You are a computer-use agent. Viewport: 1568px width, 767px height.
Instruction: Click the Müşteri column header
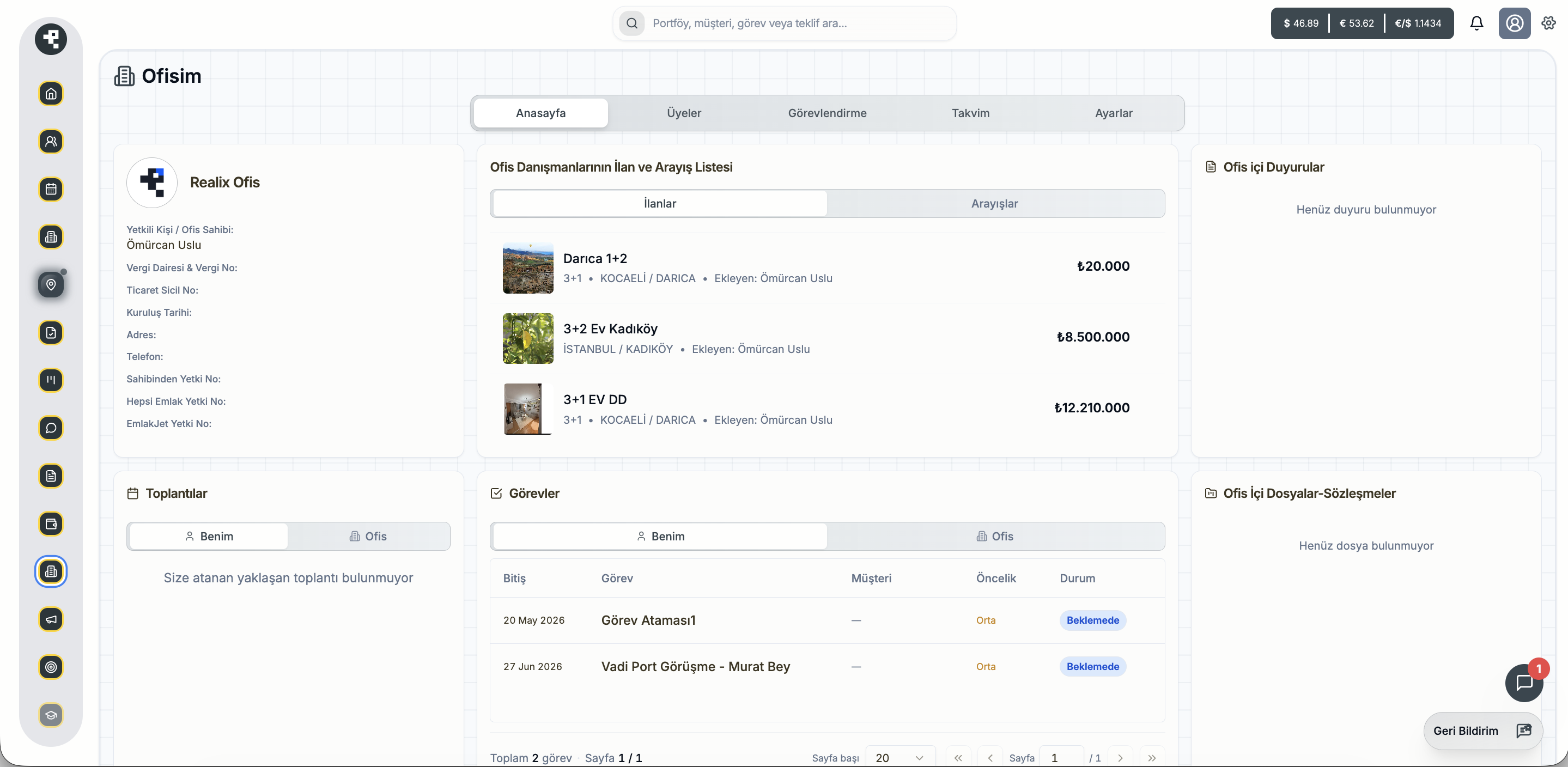(871, 579)
